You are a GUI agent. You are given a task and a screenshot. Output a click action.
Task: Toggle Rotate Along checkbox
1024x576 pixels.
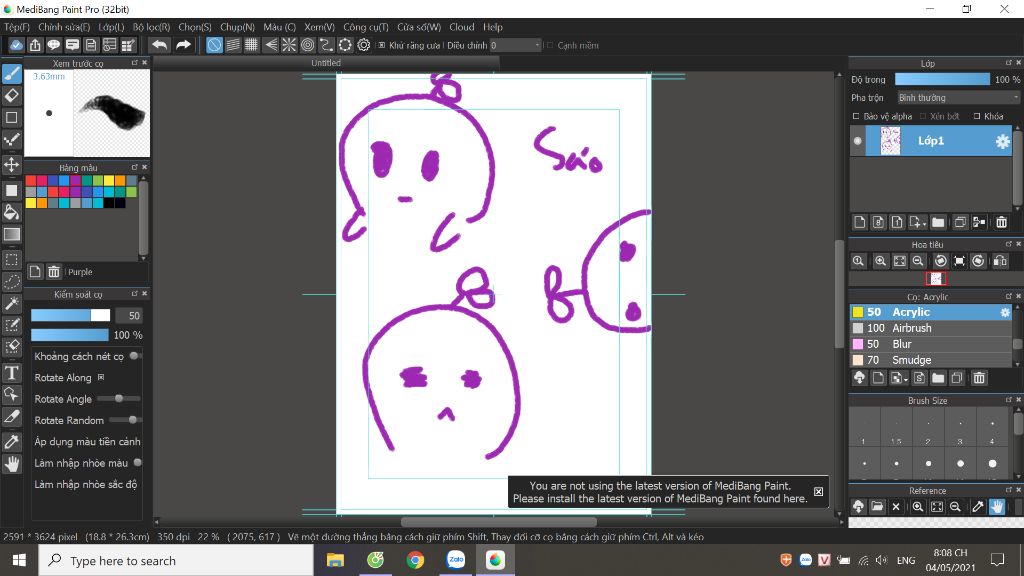click(x=101, y=377)
